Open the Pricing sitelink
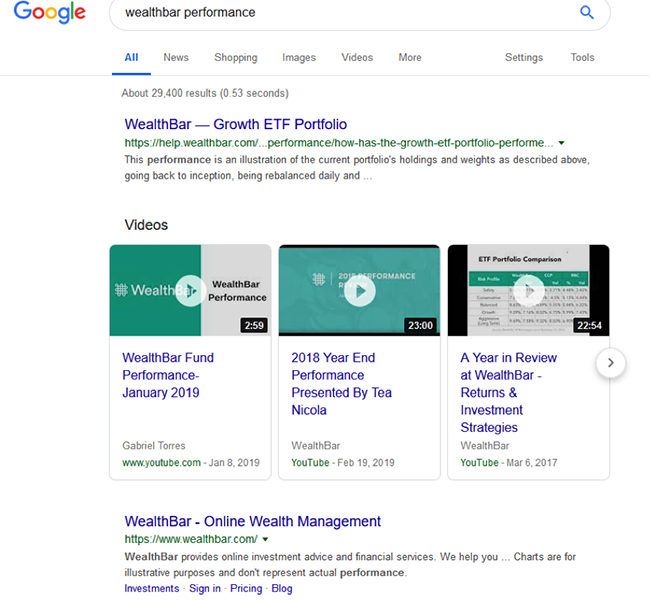 click(x=246, y=589)
